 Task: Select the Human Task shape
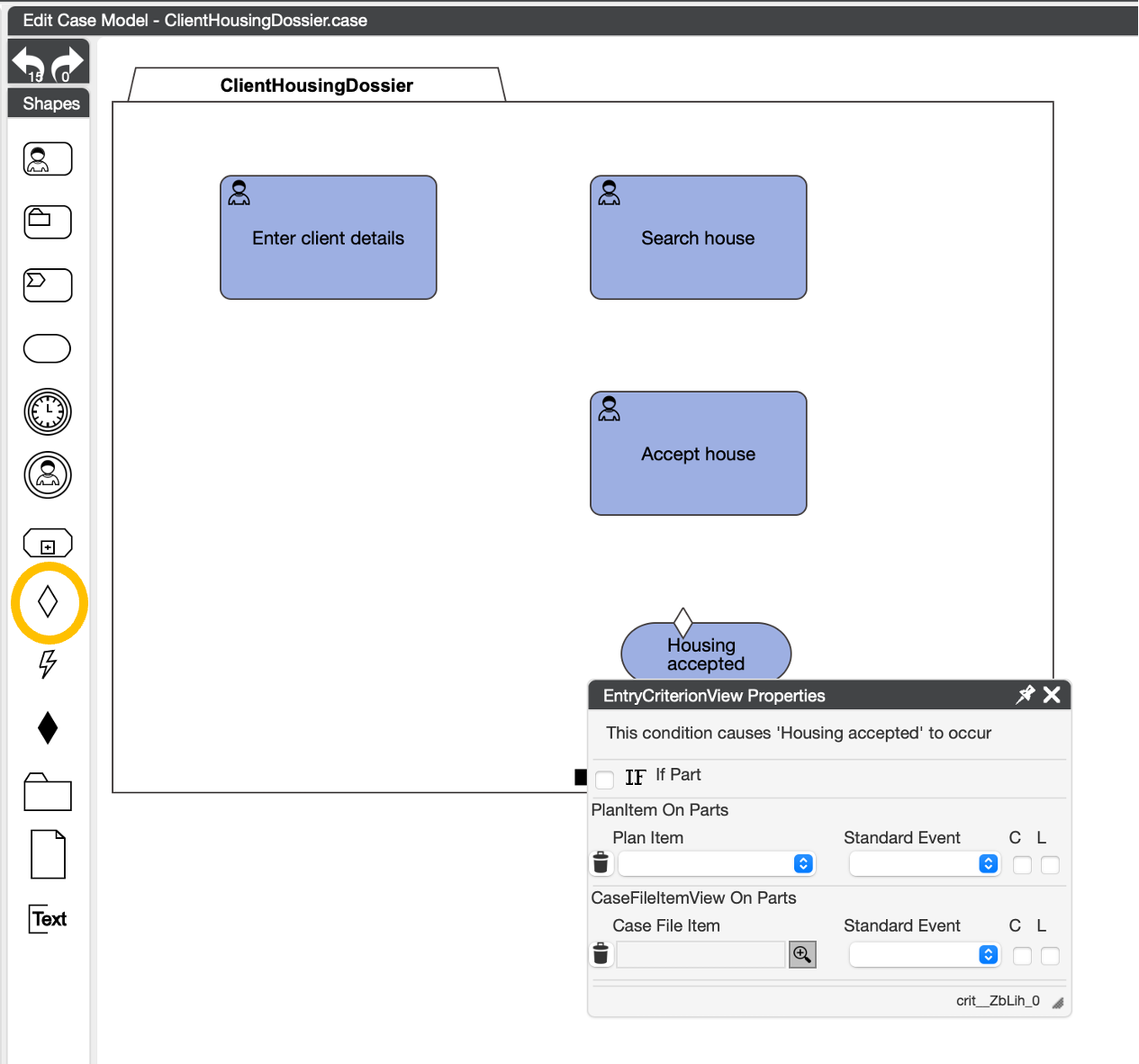(x=48, y=159)
